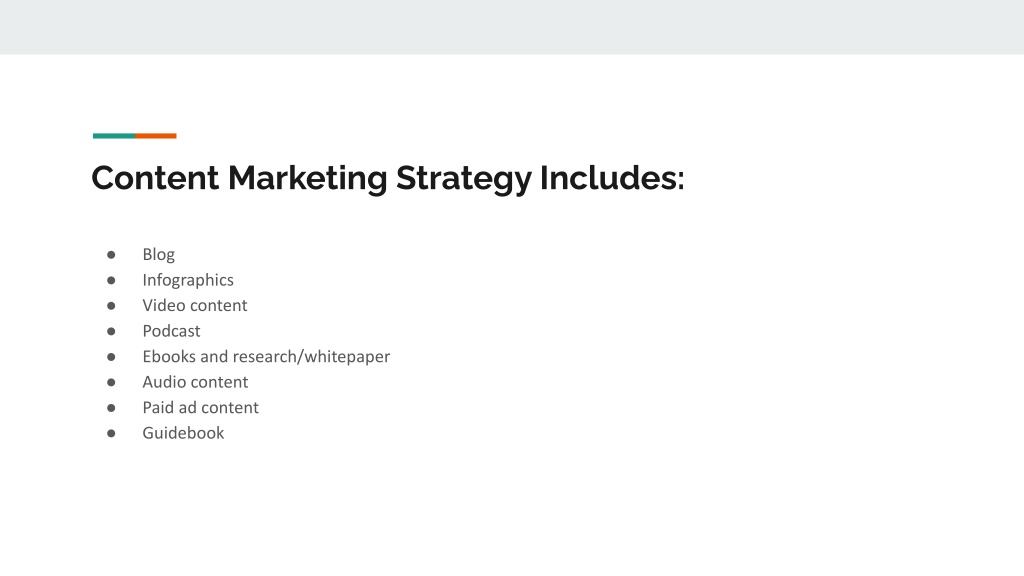
Task: Click the bullet dot beside 'Podcast'
Action: [x=111, y=331]
